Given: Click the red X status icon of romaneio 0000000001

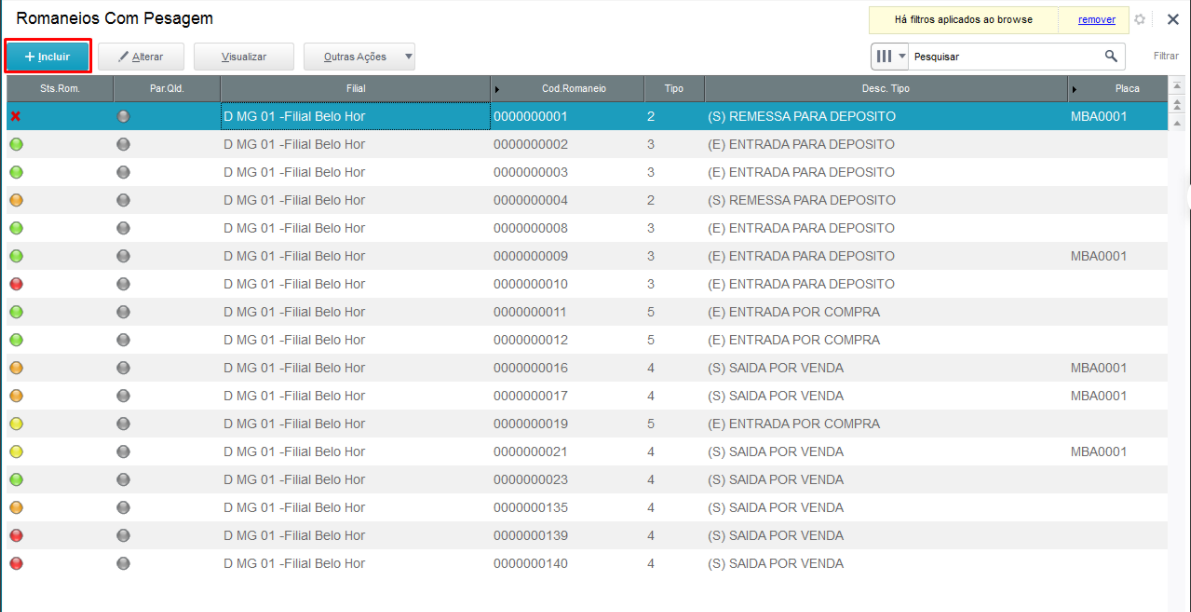Looking at the screenshot, I should (15, 117).
